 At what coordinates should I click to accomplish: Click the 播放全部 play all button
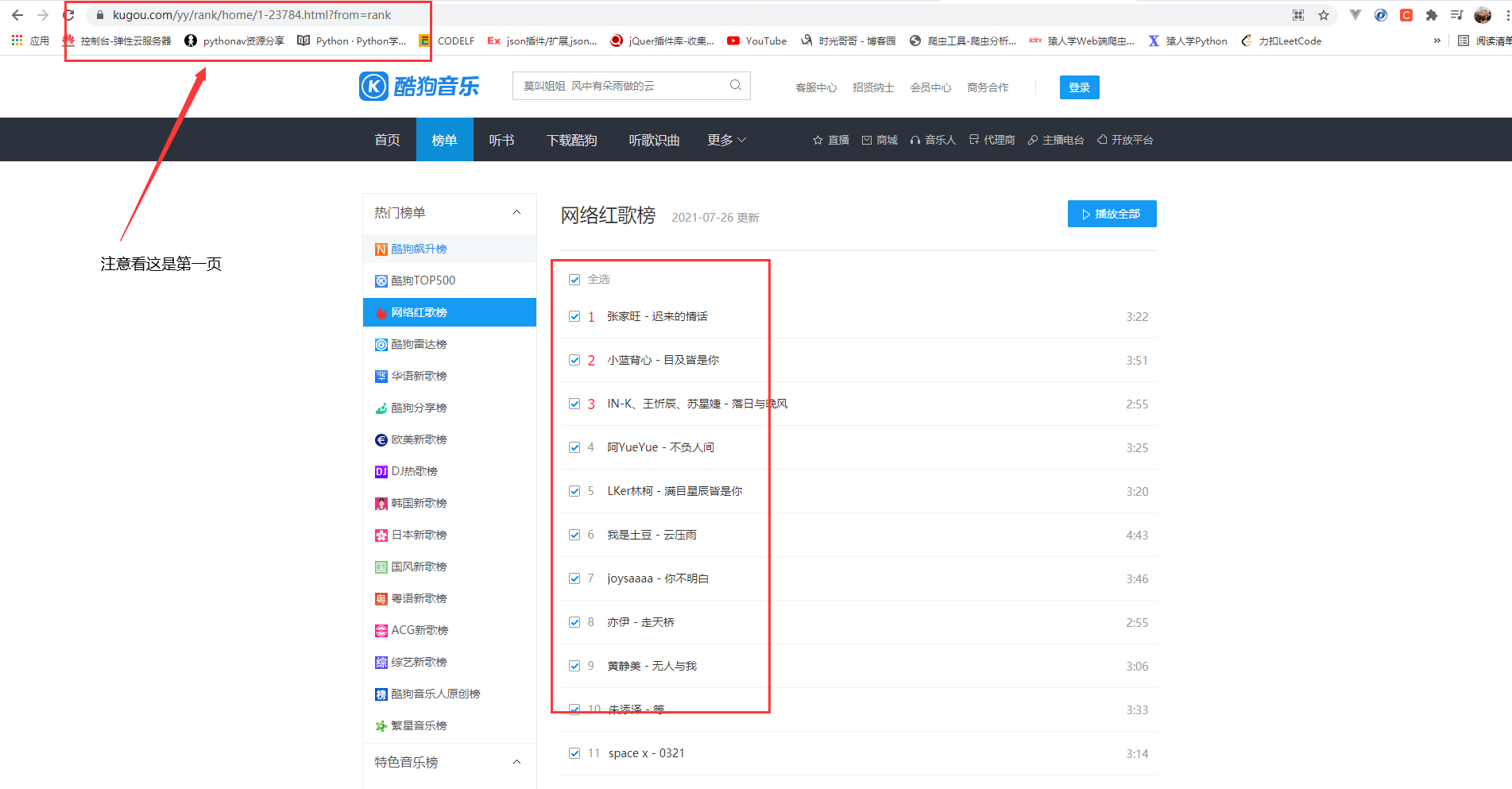click(1112, 213)
